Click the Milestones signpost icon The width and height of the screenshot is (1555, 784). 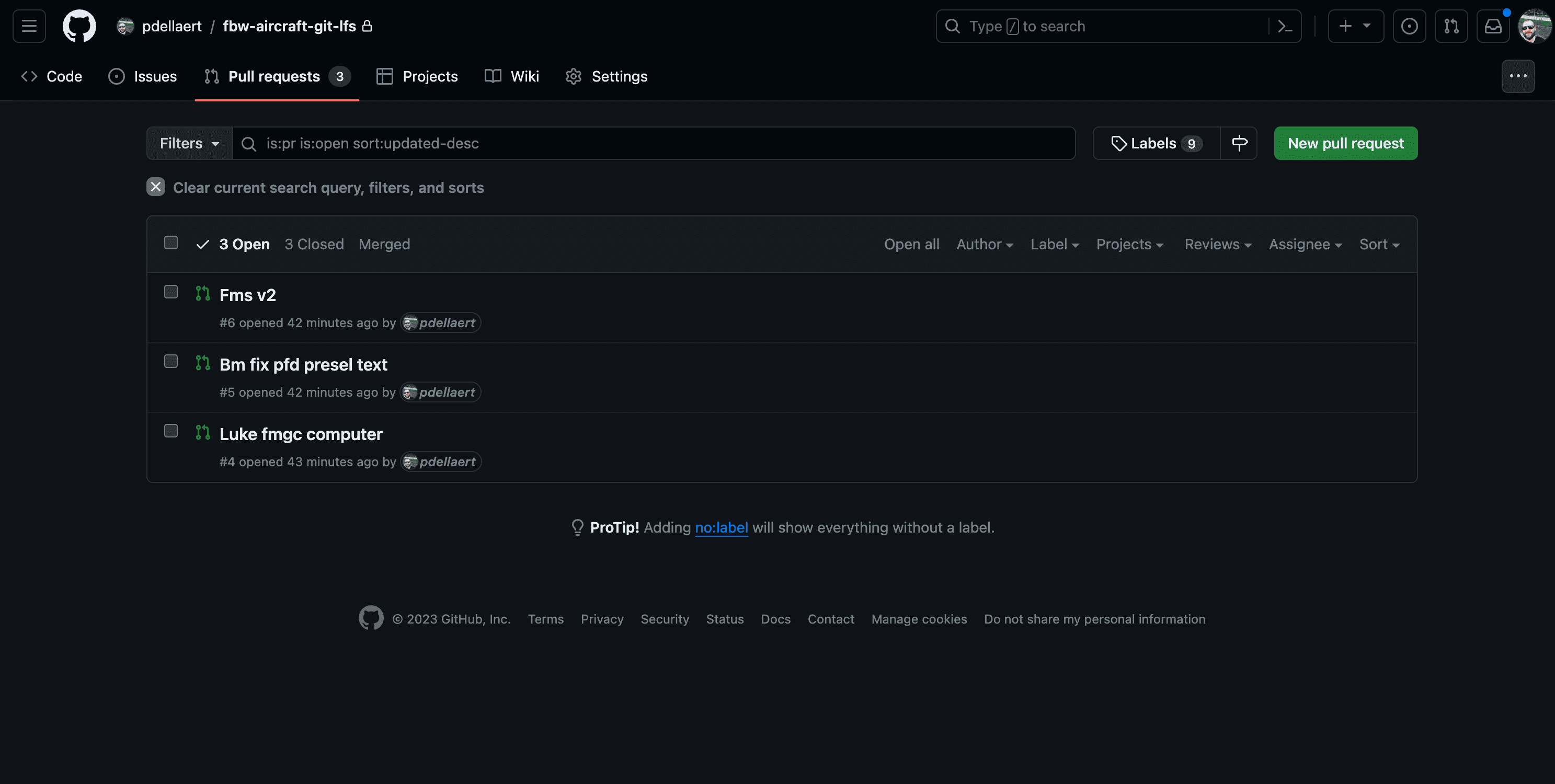click(1239, 143)
